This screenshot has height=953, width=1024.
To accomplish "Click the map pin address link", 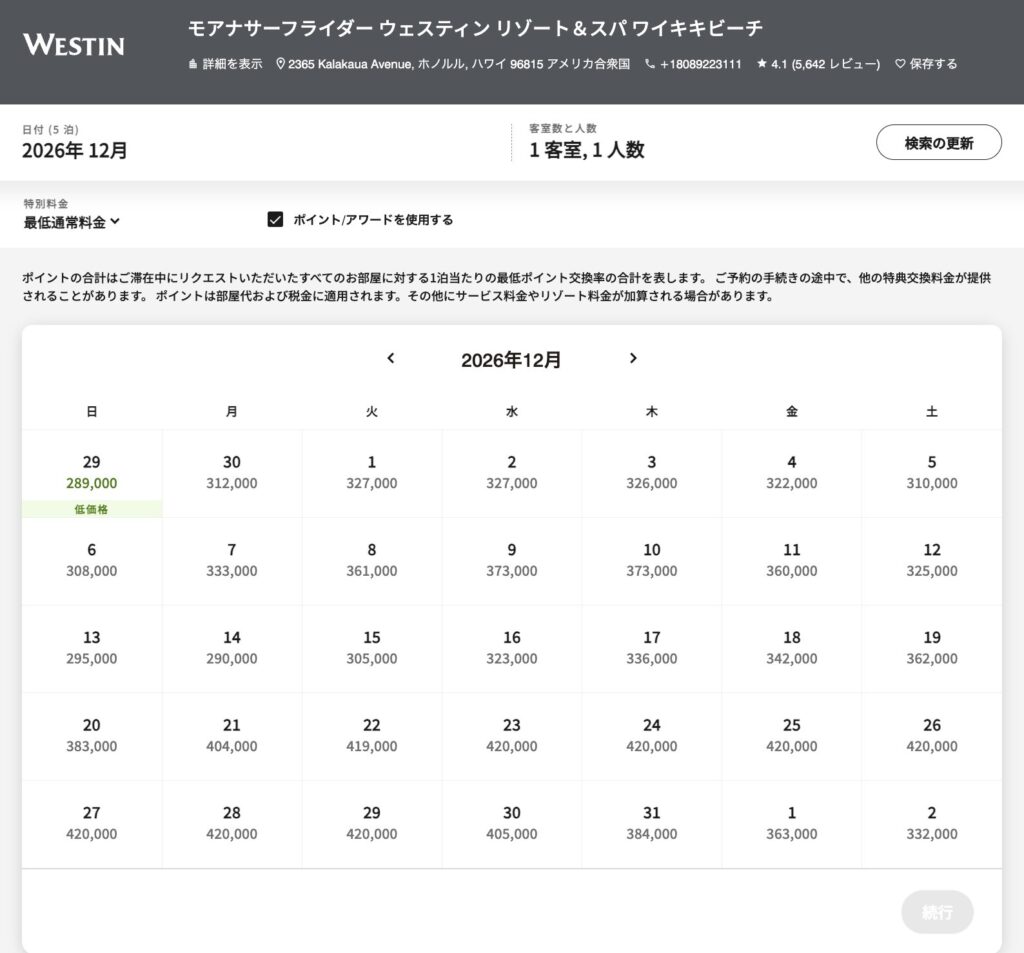I will click(453, 64).
